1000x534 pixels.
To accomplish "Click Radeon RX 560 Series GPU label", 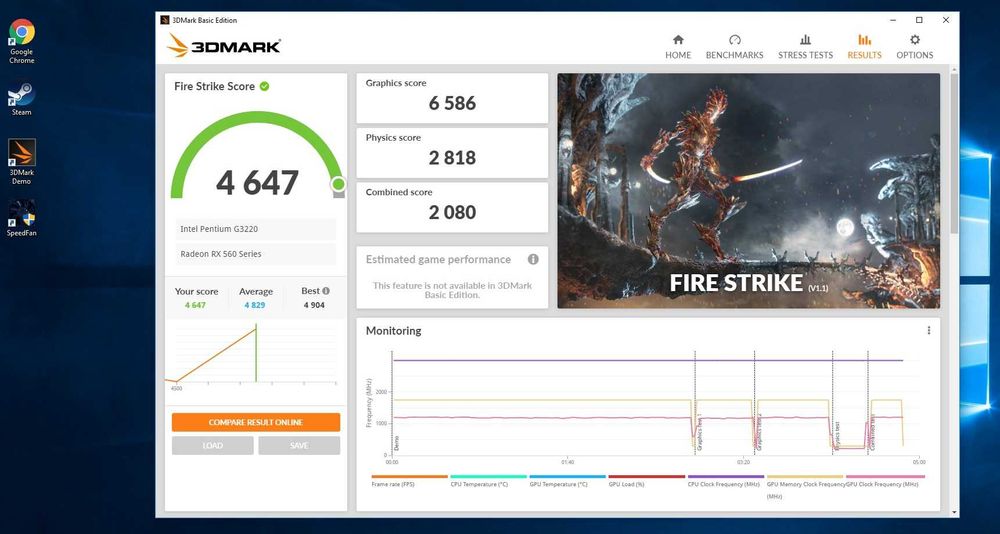I will tap(256, 254).
